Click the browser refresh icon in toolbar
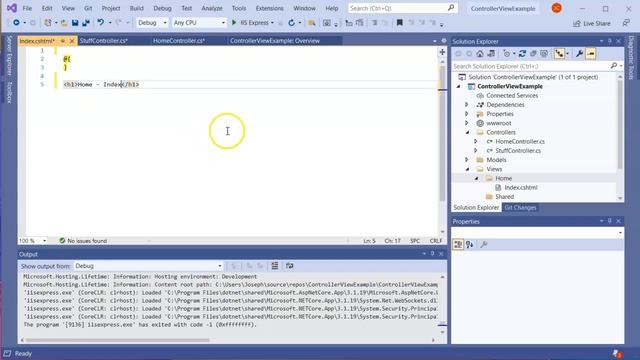The image size is (640, 360). click(291, 23)
